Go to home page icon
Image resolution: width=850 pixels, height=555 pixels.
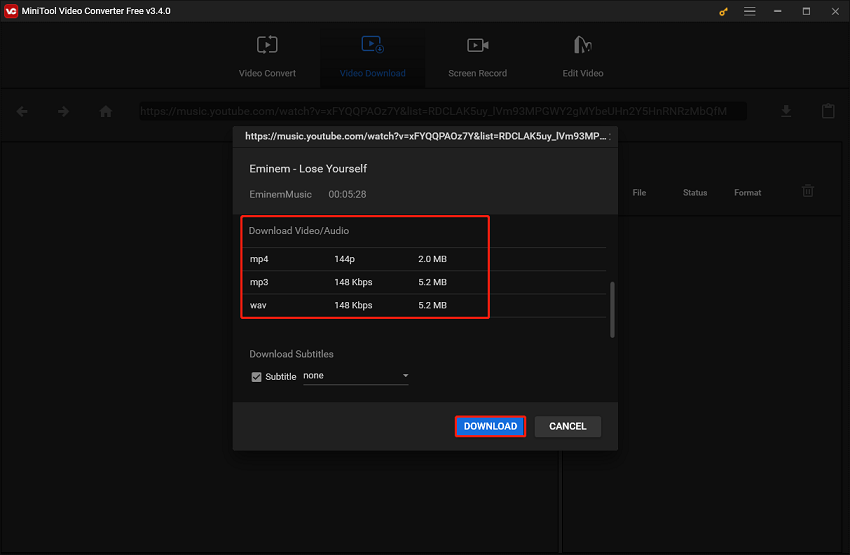click(106, 111)
